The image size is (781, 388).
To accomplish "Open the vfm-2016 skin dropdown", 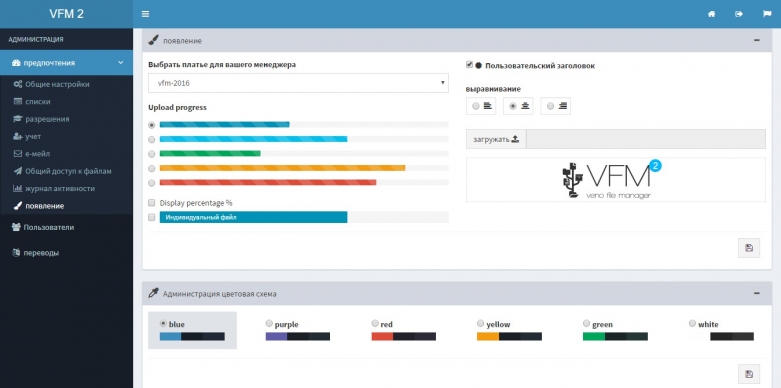I will (x=298, y=83).
